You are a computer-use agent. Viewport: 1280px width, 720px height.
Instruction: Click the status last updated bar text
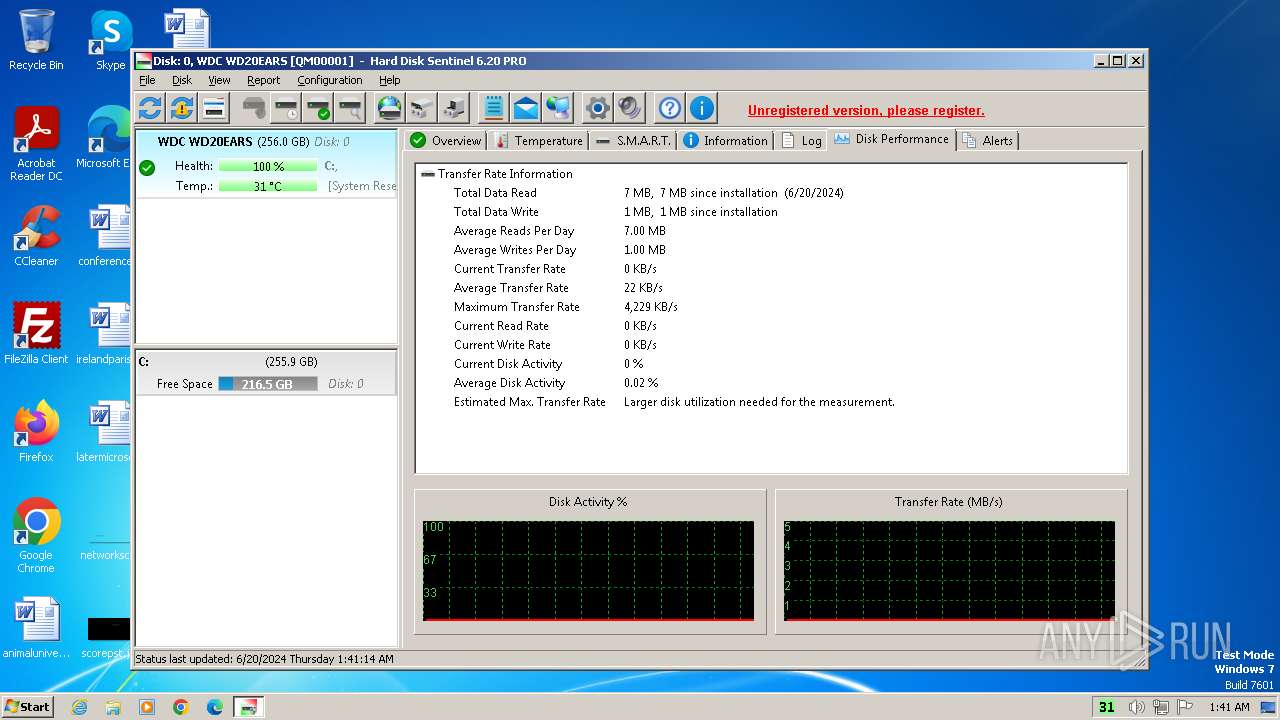click(x=264, y=659)
